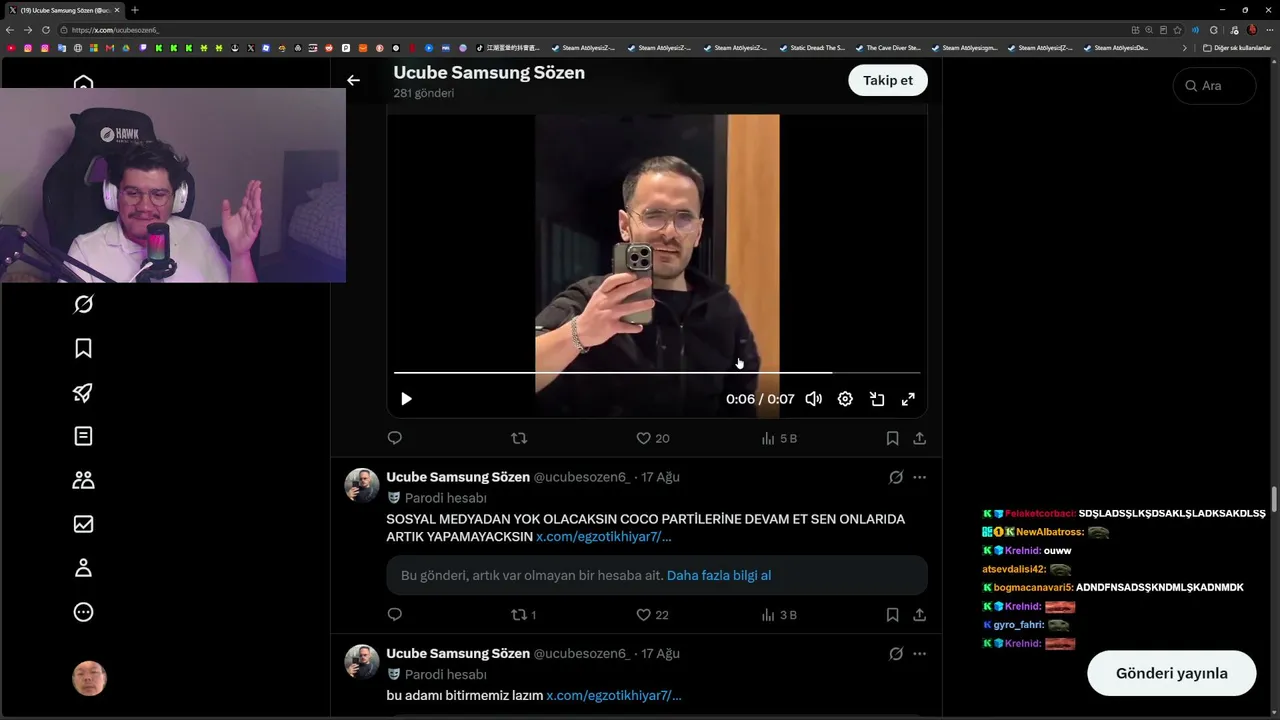Open The Cave Diver bookmark
This screenshot has height=720, width=1280.
click(x=888, y=48)
